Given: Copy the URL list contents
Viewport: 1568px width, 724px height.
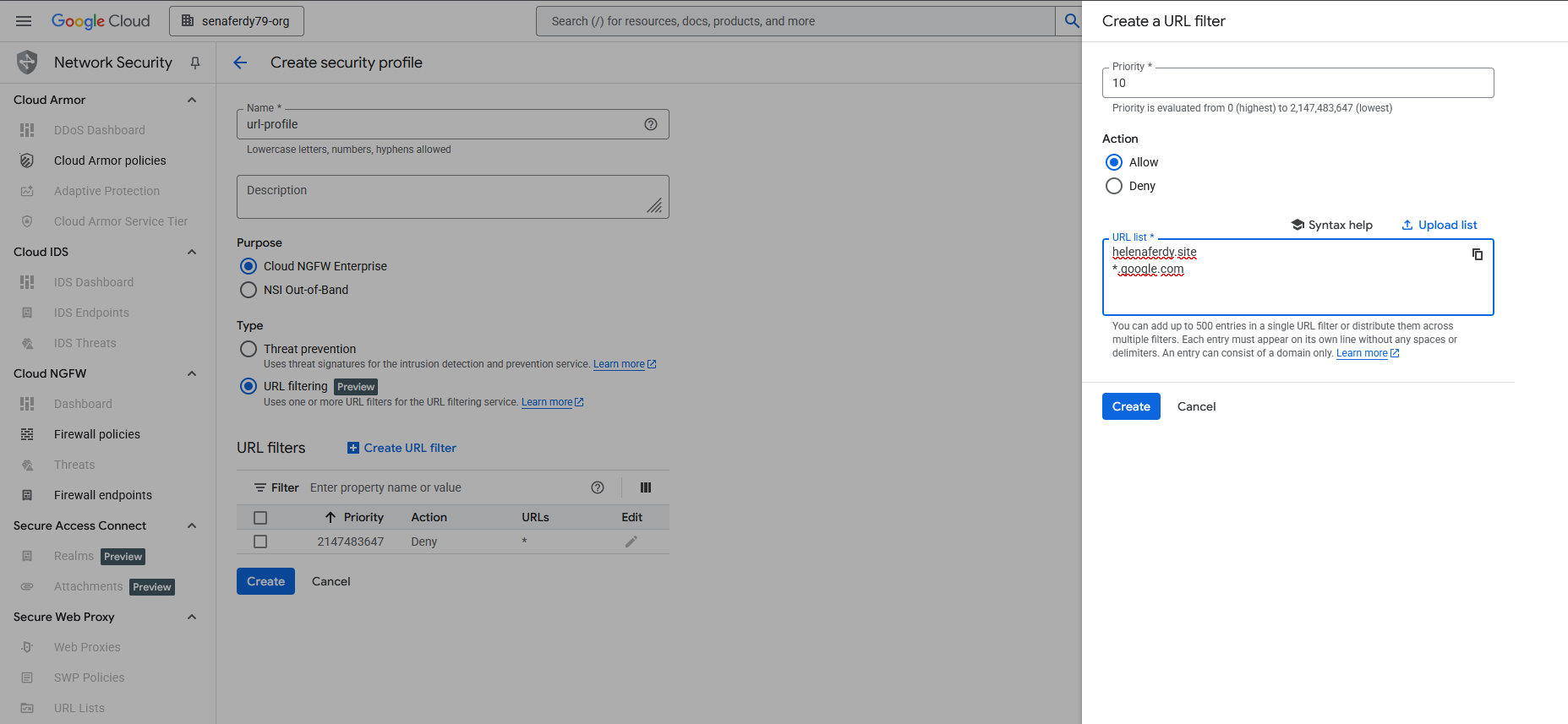Looking at the screenshot, I should point(1477,254).
